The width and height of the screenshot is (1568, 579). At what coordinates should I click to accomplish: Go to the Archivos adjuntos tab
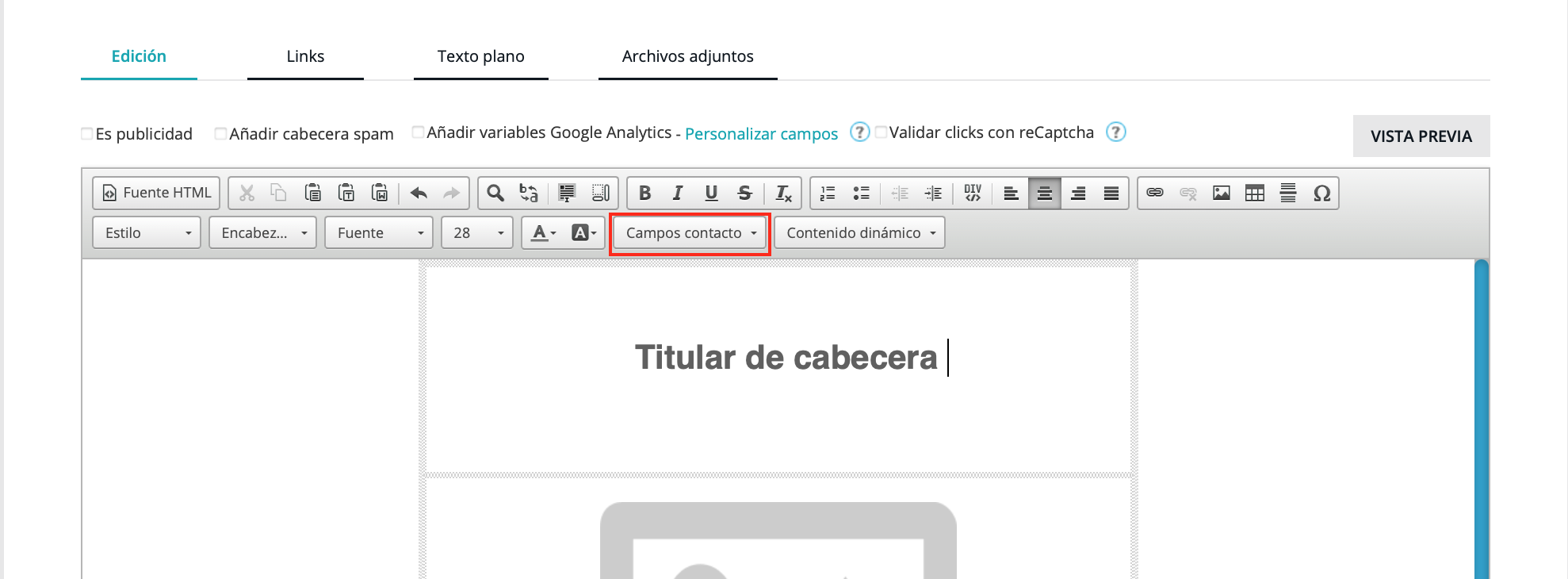687,56
